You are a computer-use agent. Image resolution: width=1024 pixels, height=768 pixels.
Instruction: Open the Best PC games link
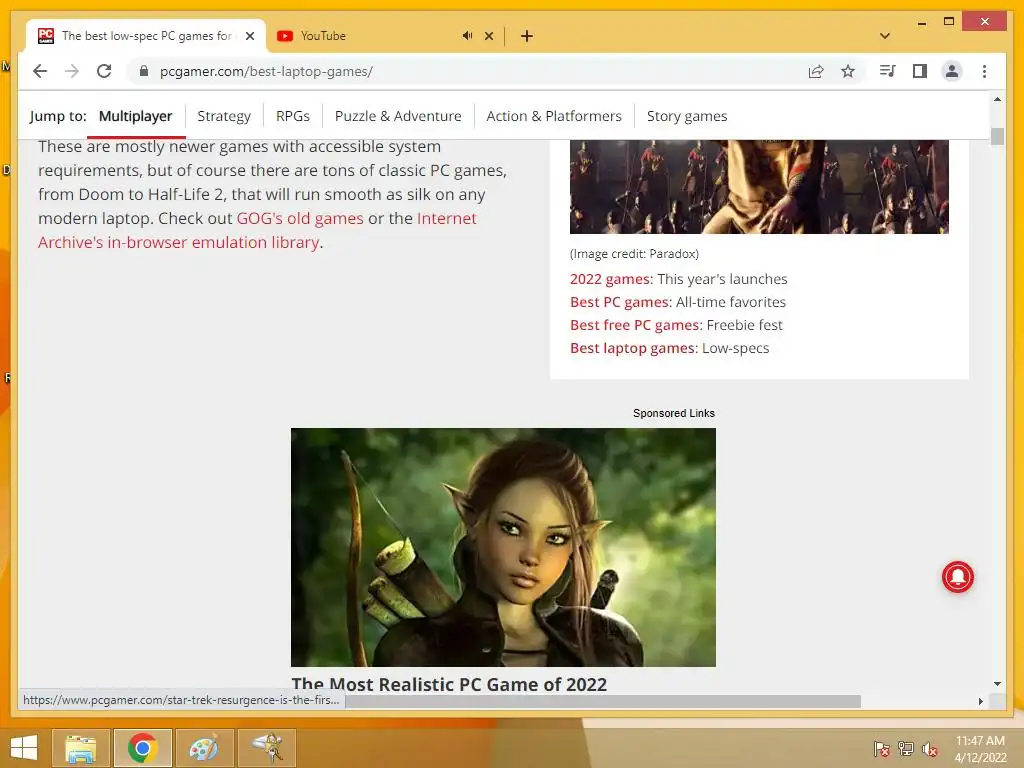620,302
